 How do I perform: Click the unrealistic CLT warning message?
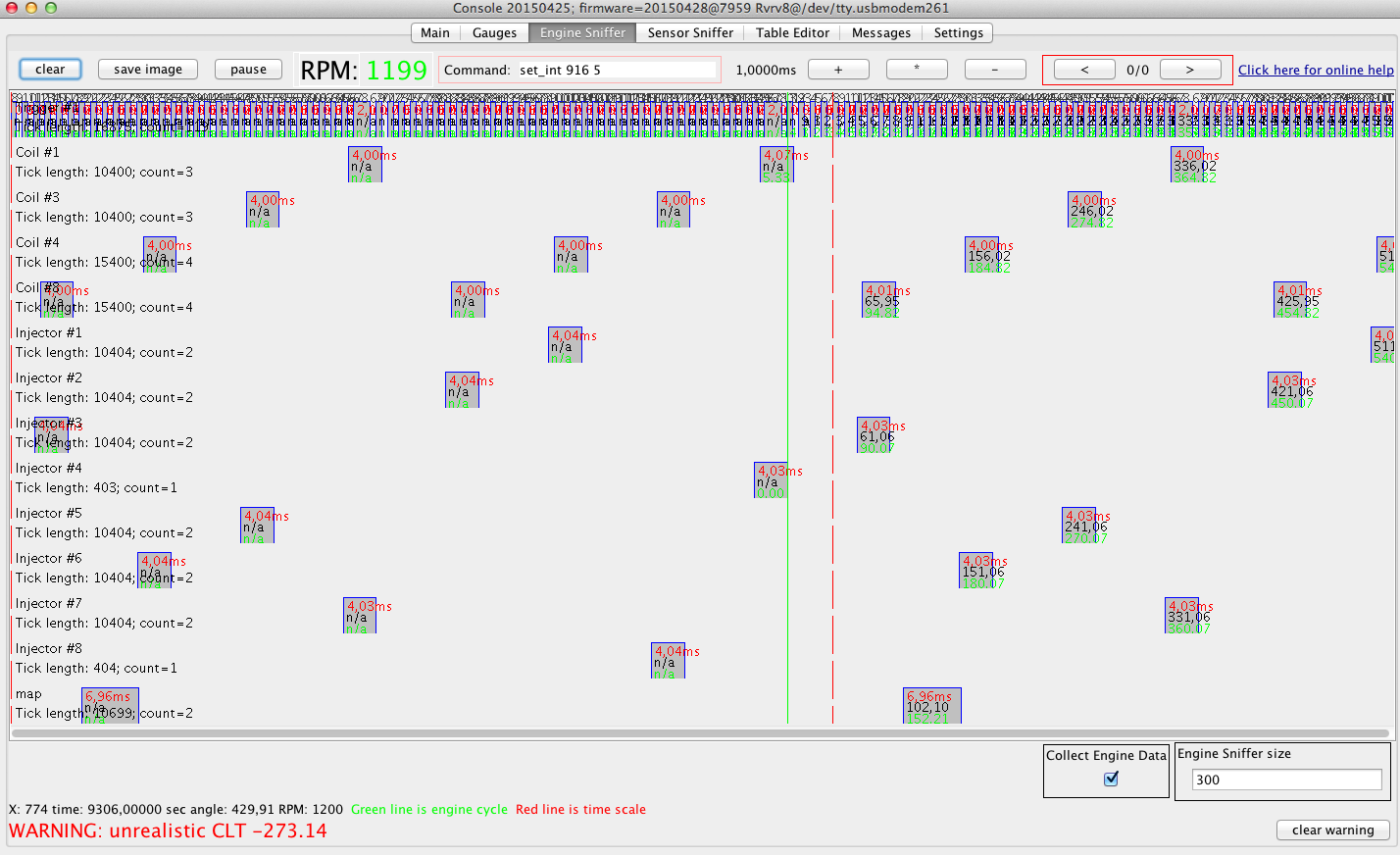(168, 830)
